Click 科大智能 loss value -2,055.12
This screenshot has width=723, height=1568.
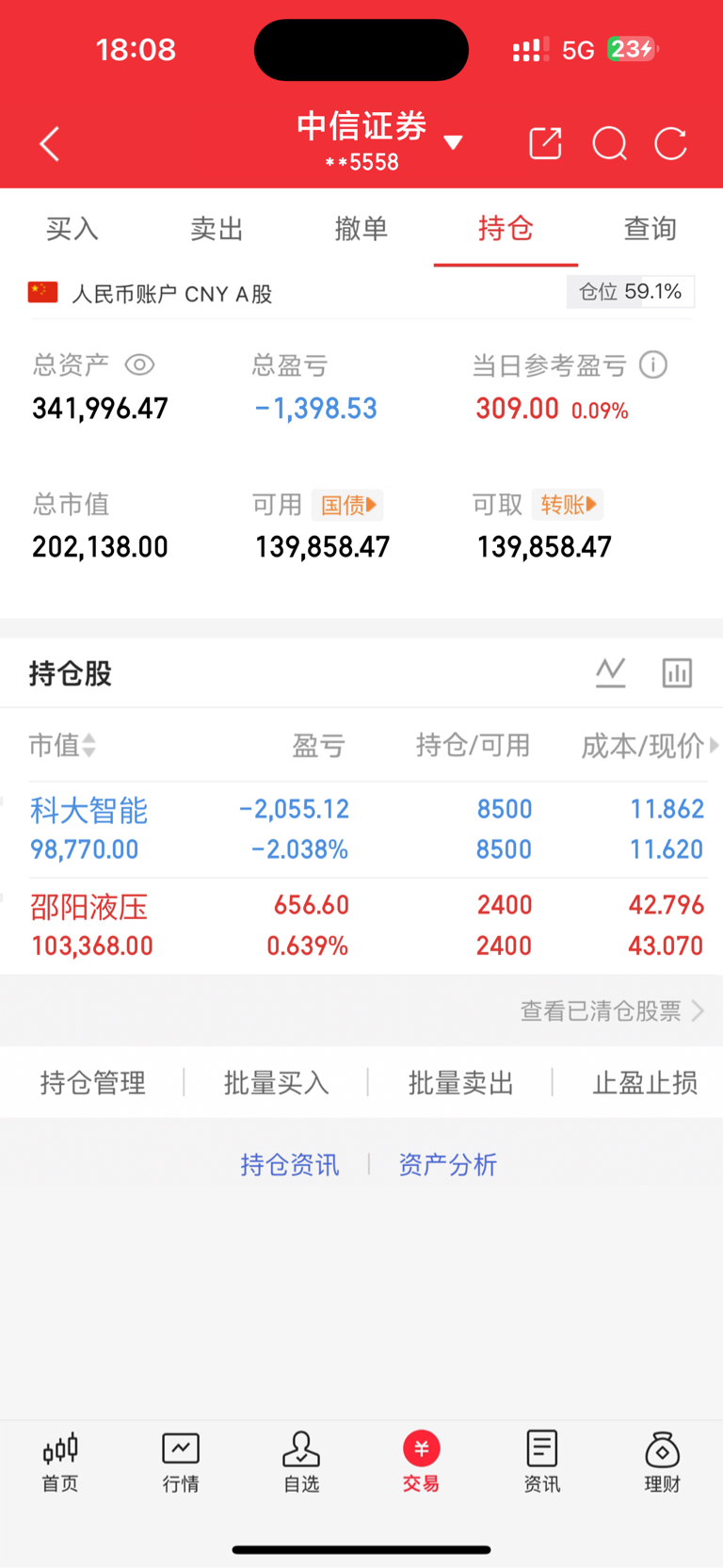tap(294, 809)
